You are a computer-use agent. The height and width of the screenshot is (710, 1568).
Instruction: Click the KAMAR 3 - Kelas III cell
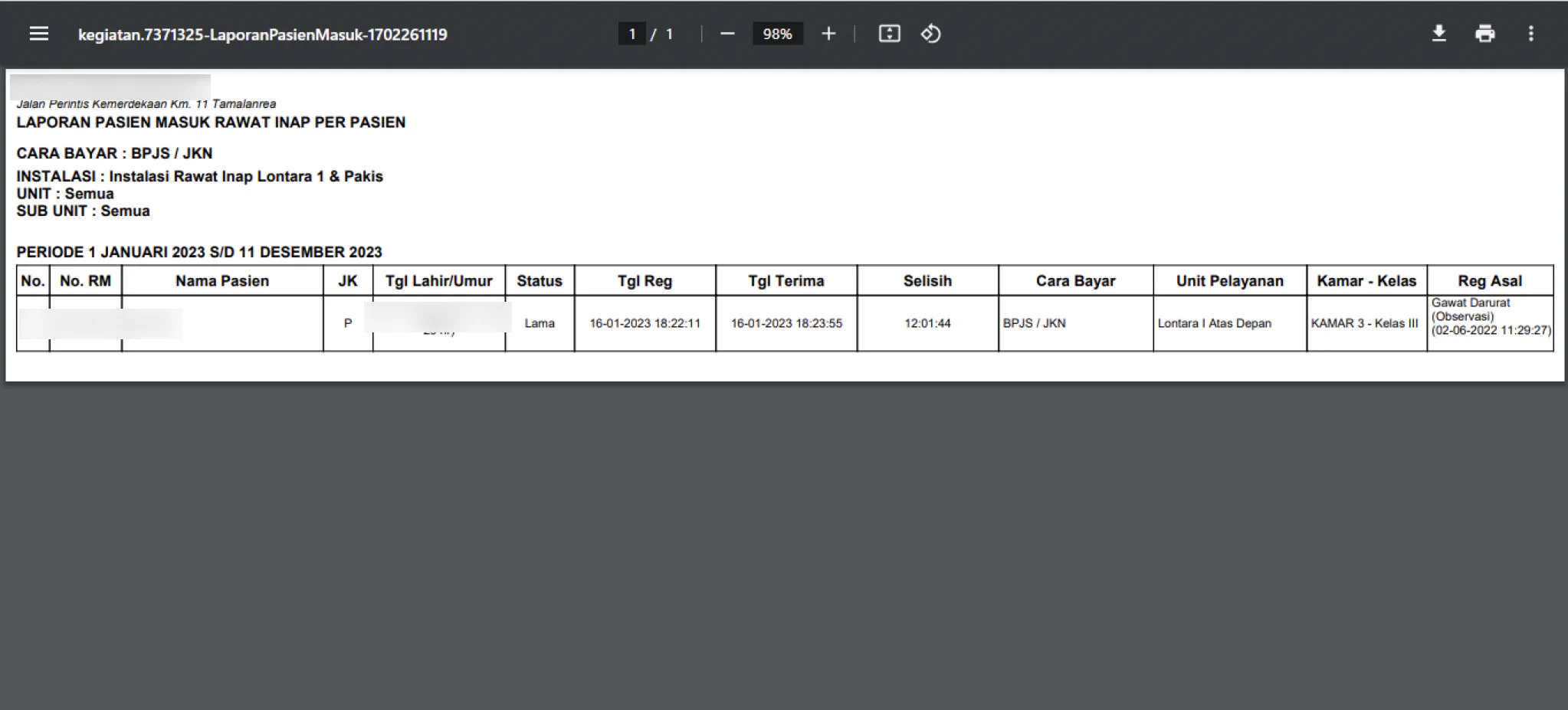1366,323
